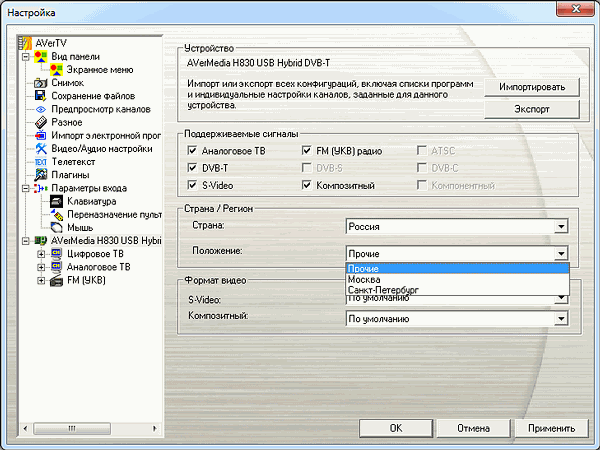Image resolution: width=600 pixels, height=450 pixels.
Task: Toggle the FM (УКВ) радио checkbox
Action: [307, 150]
